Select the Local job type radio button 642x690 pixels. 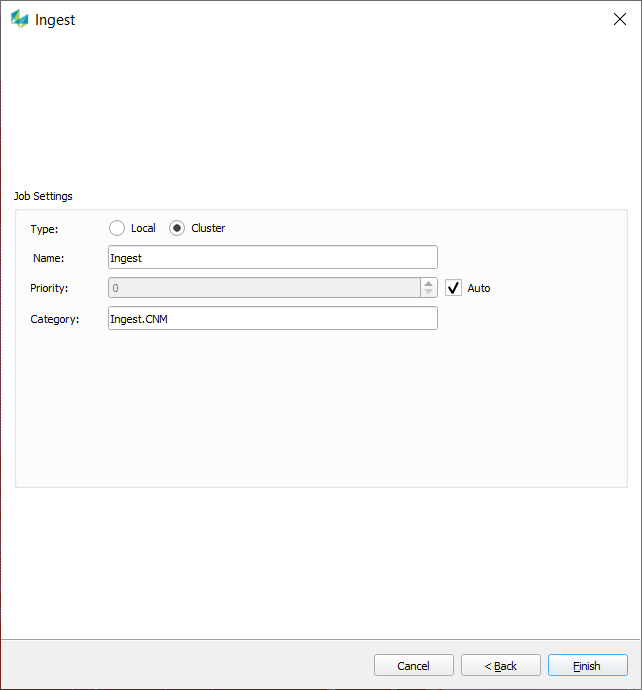pos(117,228)
